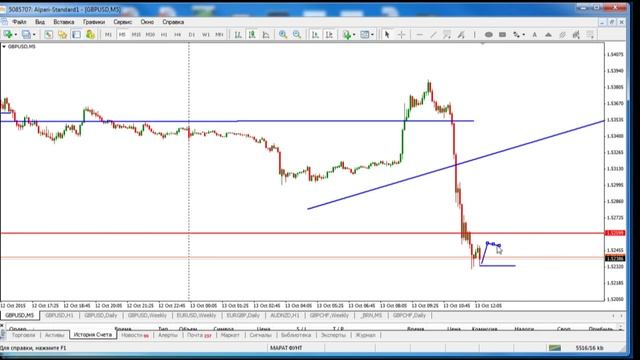The height and width of the screenshot is (360, 640).
Task: Open the Торговля terminal tab
Action: point(23,335)
